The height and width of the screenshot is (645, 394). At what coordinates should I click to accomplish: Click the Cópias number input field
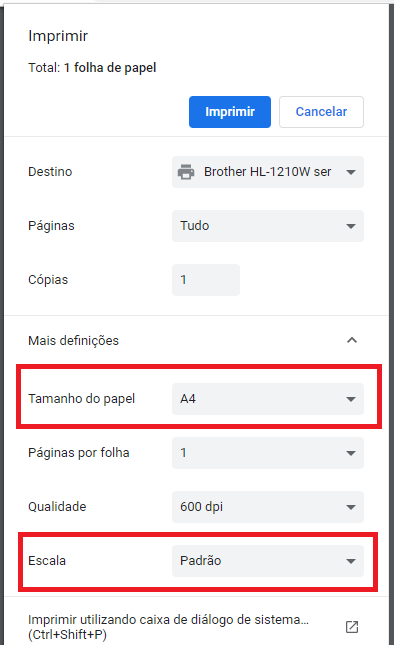point(206,280)
